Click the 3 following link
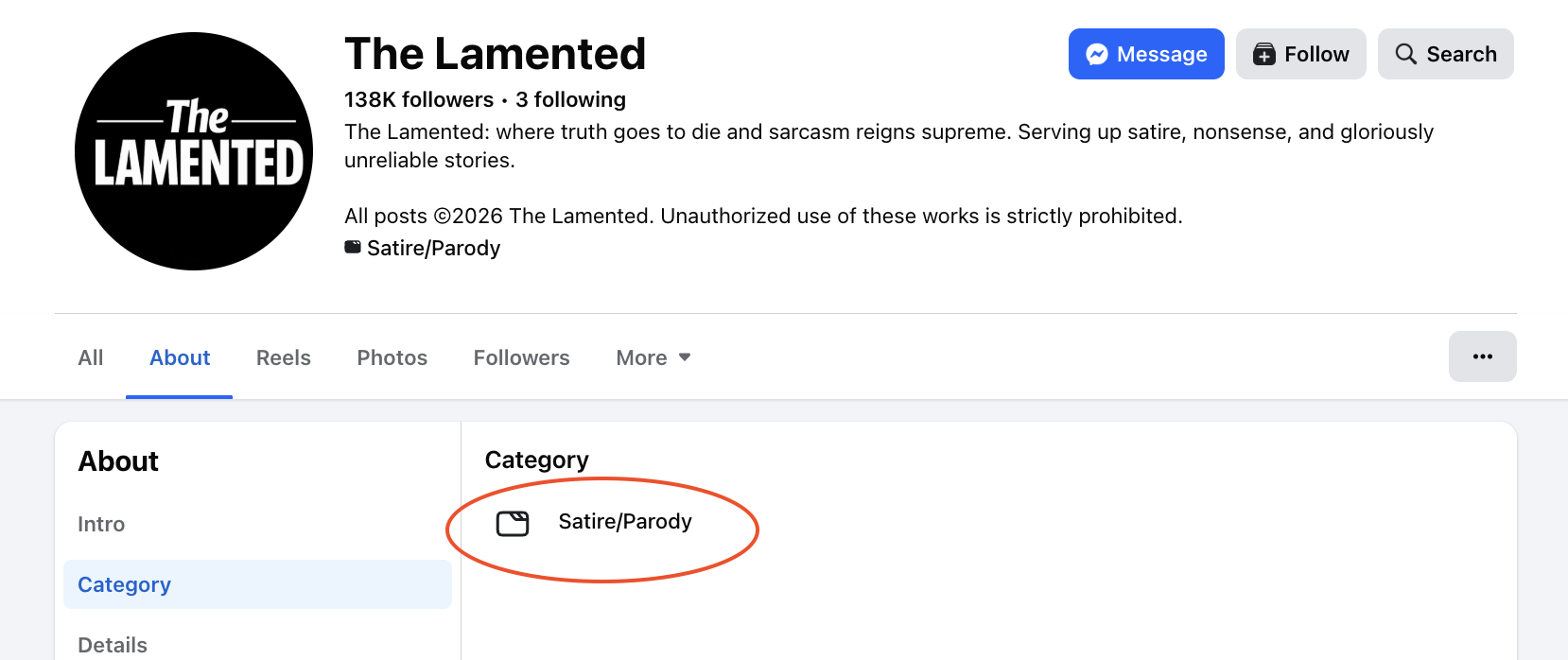The image size is (1568, 660). pos(570,99)
